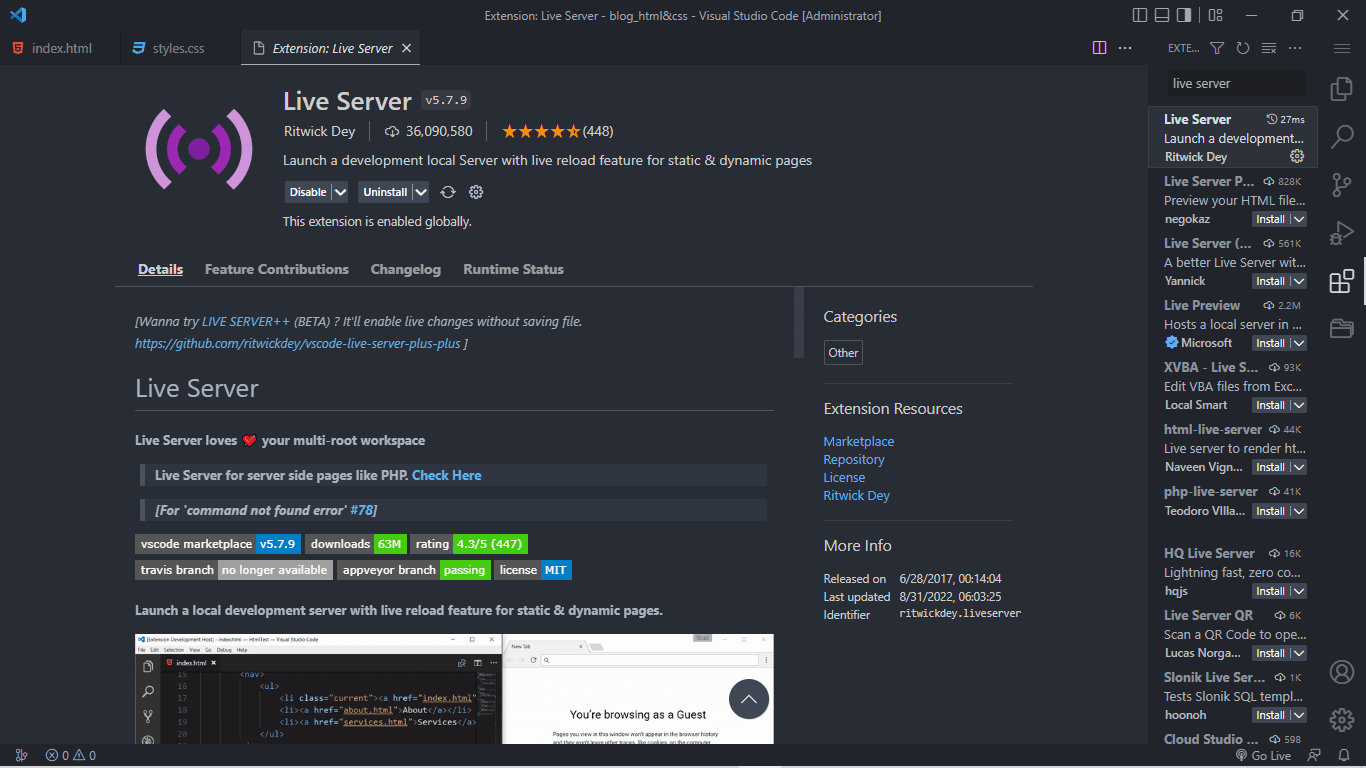Open the Explorer view in the activity bar
This screenshot has width=1366, height=768.
coord(1341,89)
